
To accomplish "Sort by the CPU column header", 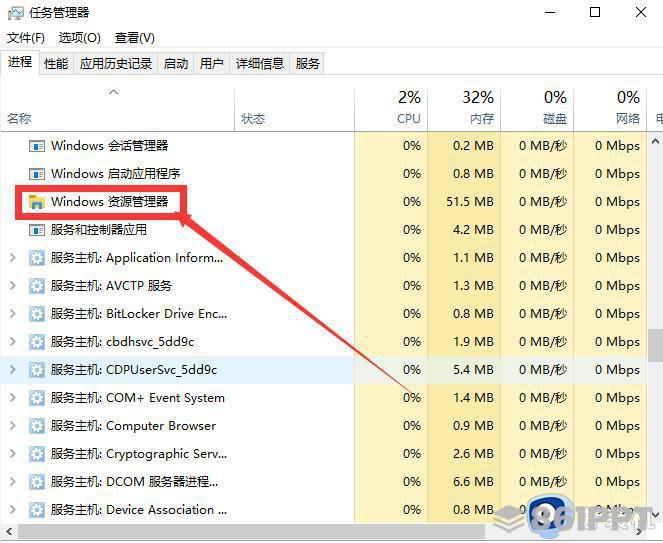I will (391, 110).
